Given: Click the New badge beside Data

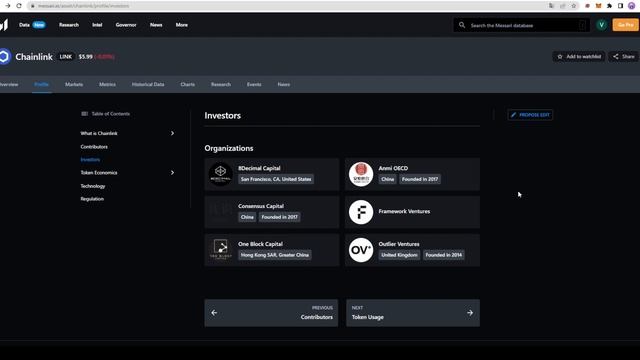Looking at the screenshot, I should (39, 25).
